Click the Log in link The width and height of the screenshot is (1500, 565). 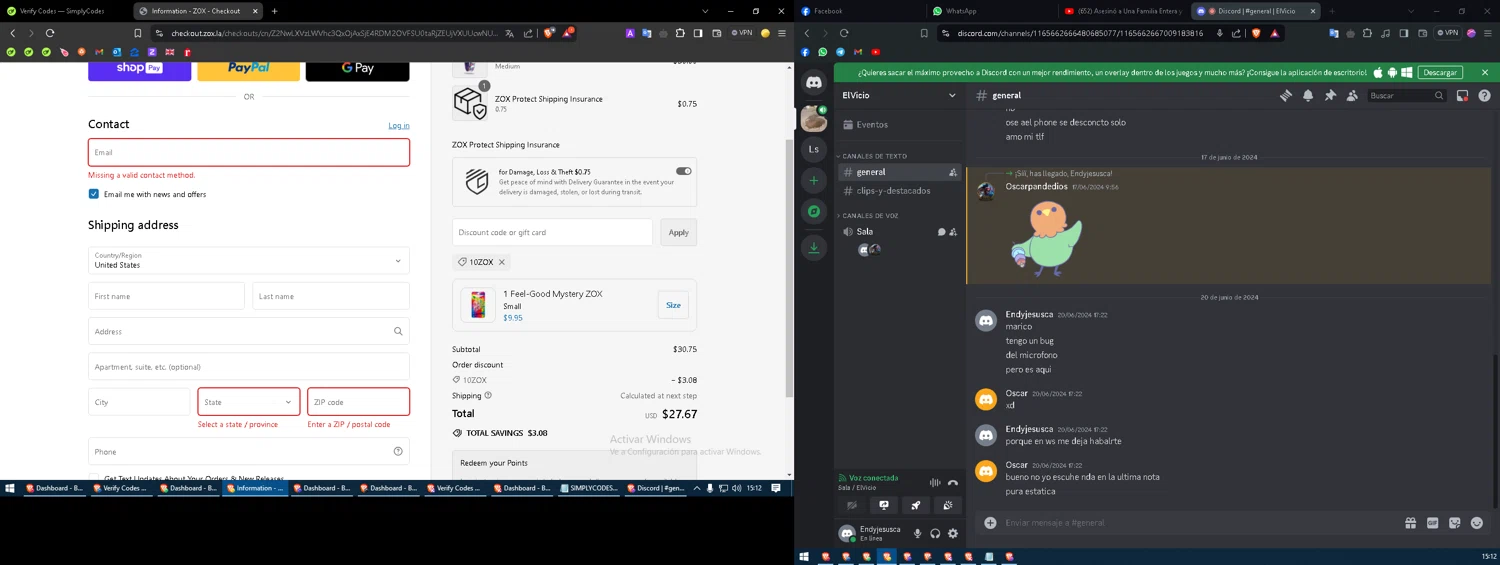(x=399, y=126)
